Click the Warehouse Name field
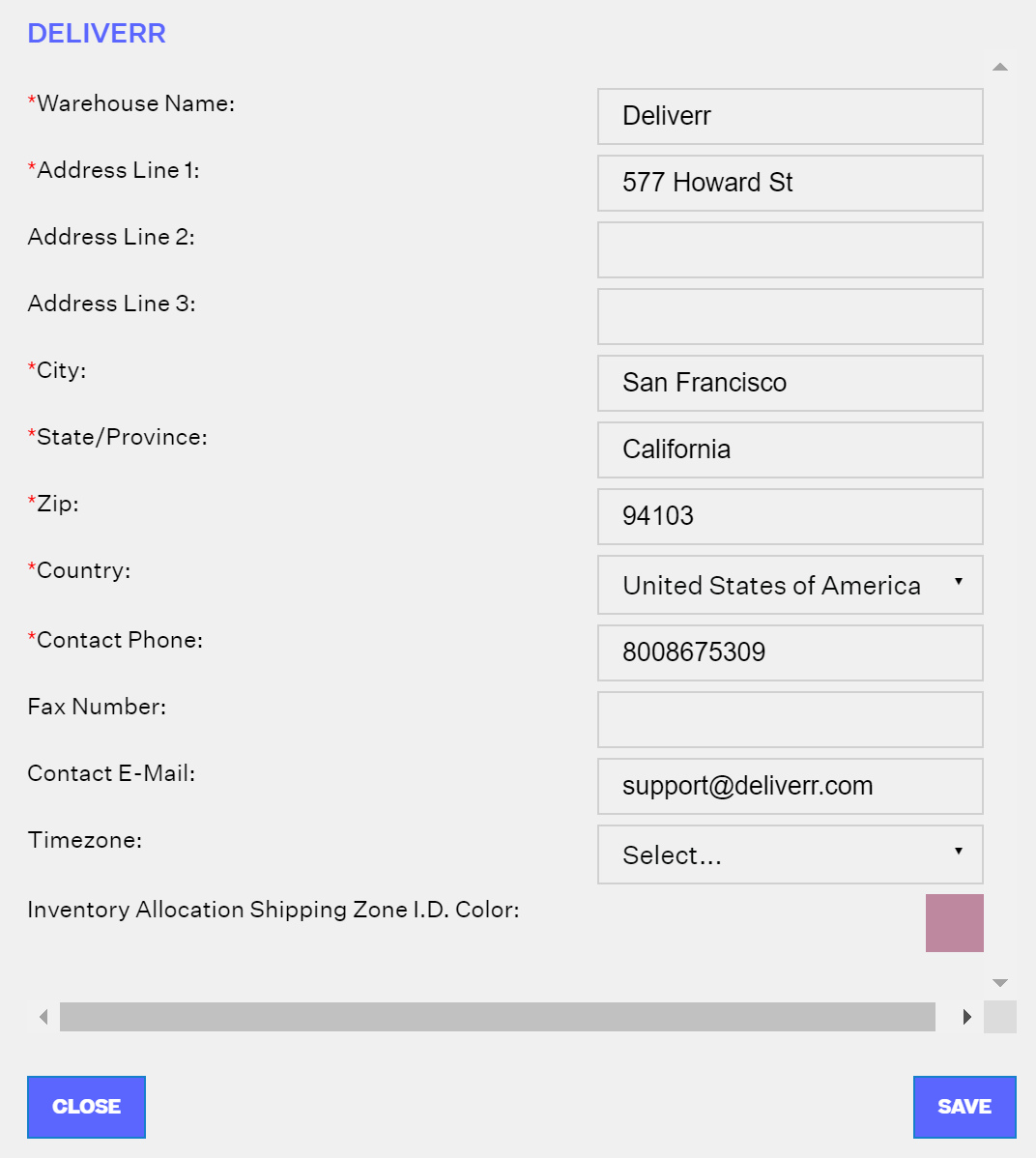This screenshot has height=1158, width=1036. pyautogui.click(x=791, y=117)
